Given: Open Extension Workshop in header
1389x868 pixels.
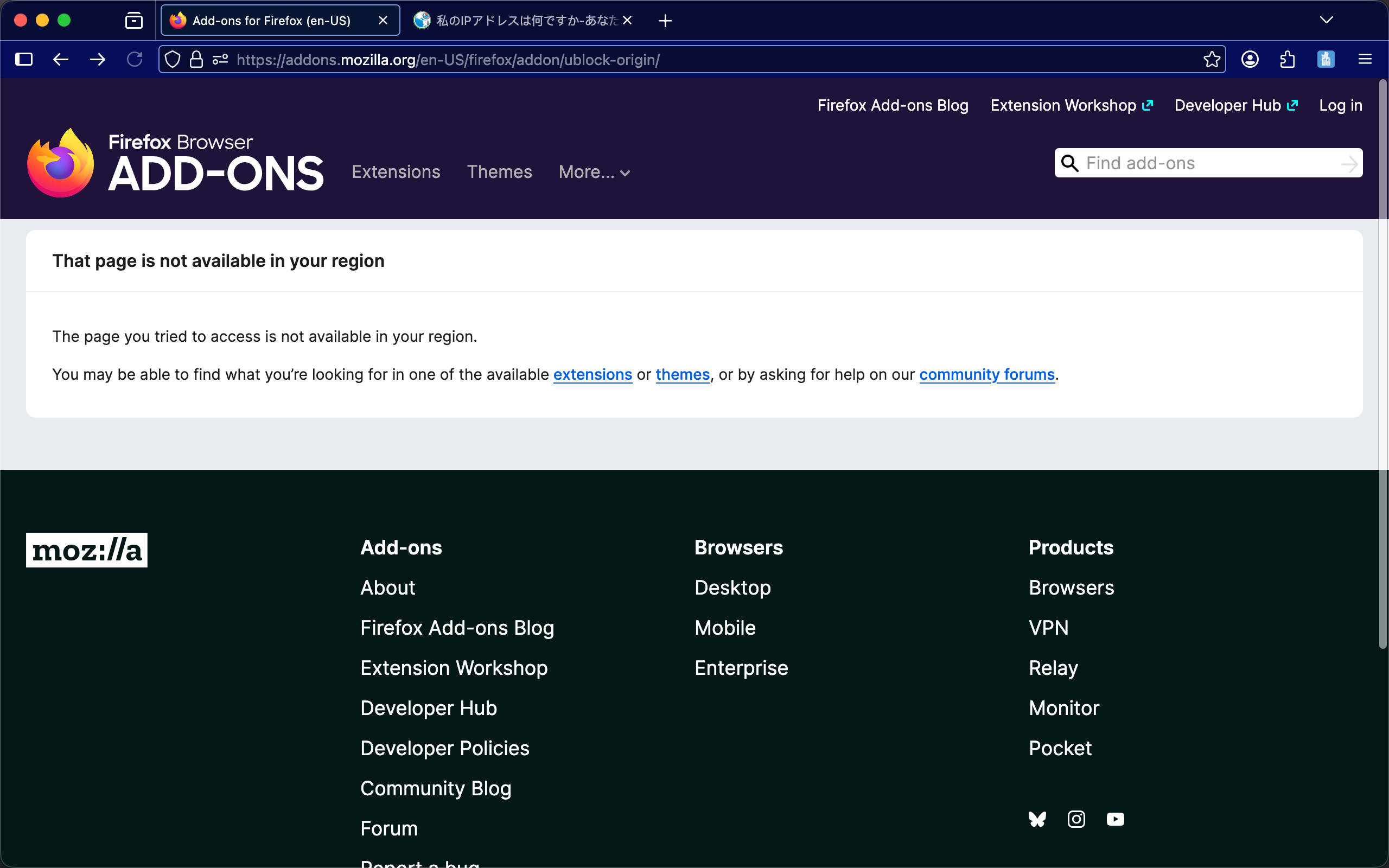Looking at the screenshot, I should tap(1072, 106).
